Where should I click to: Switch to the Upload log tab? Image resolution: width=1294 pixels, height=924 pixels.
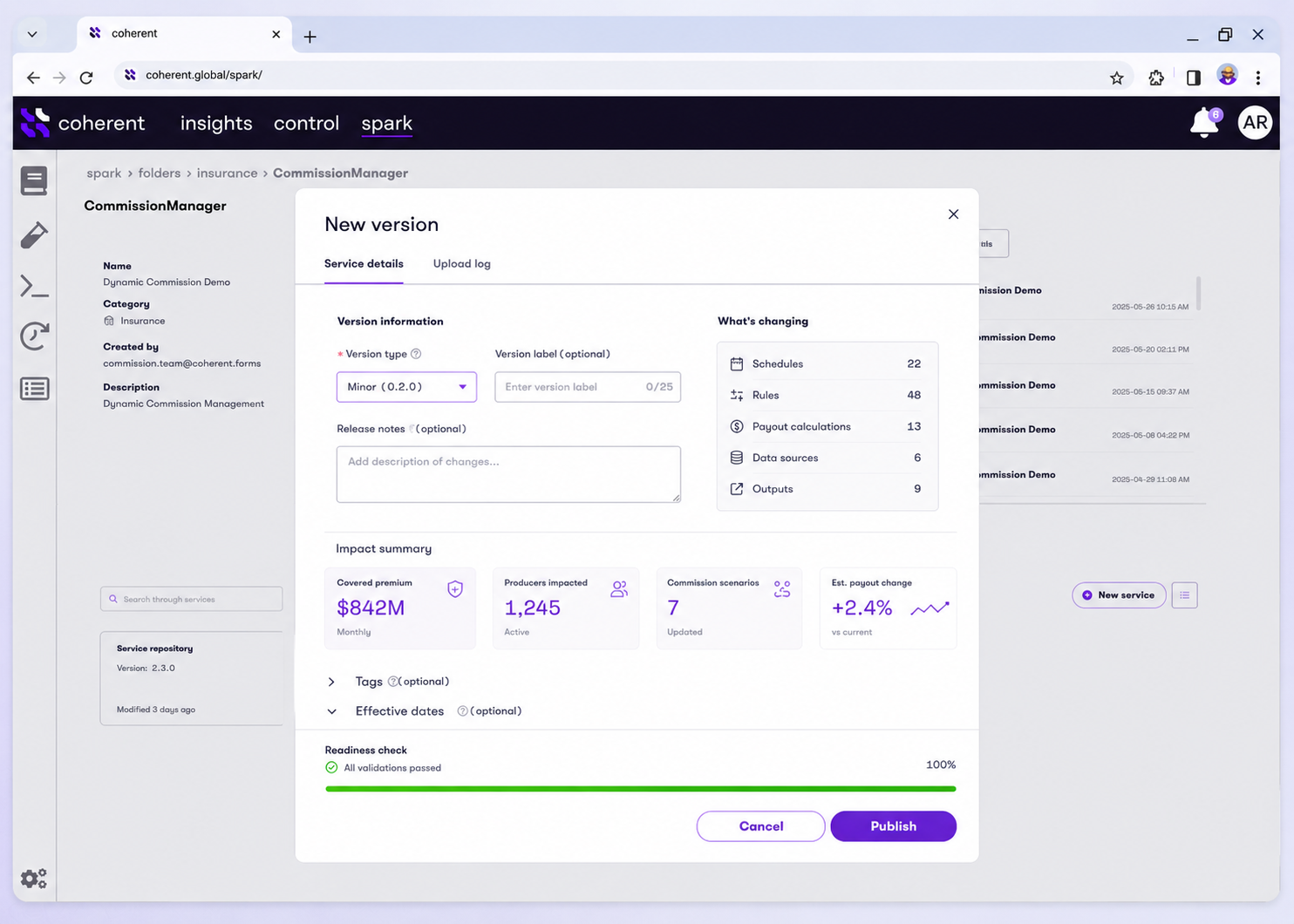(462, 264)
